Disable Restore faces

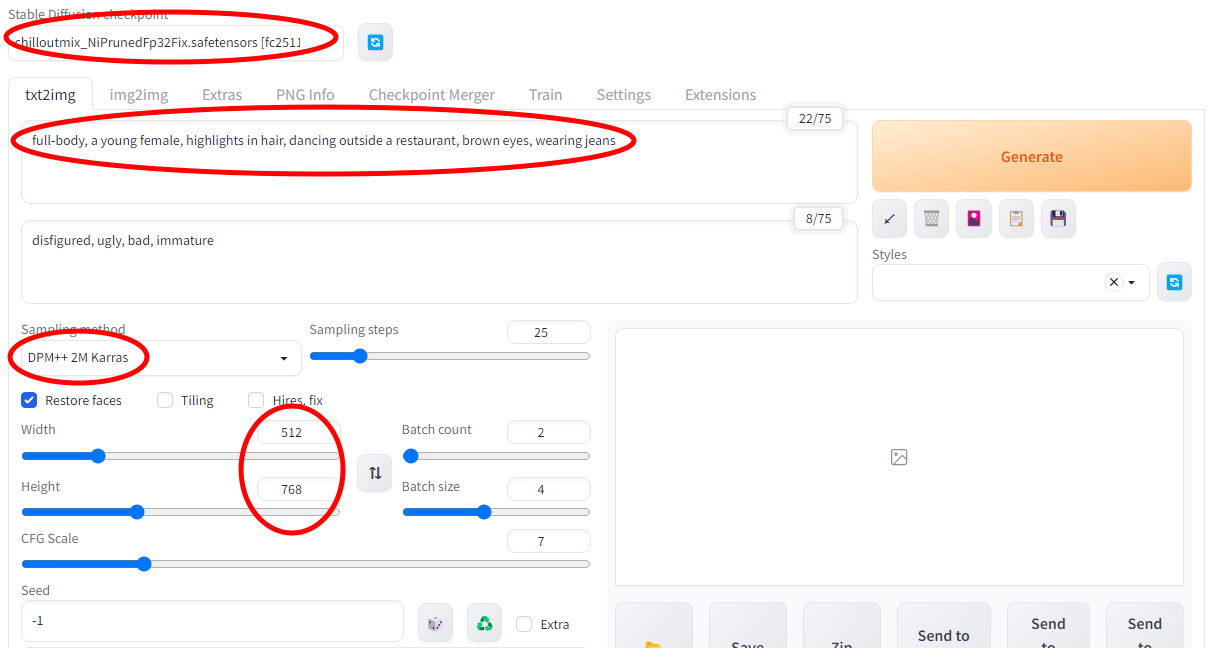coord(29,400)
